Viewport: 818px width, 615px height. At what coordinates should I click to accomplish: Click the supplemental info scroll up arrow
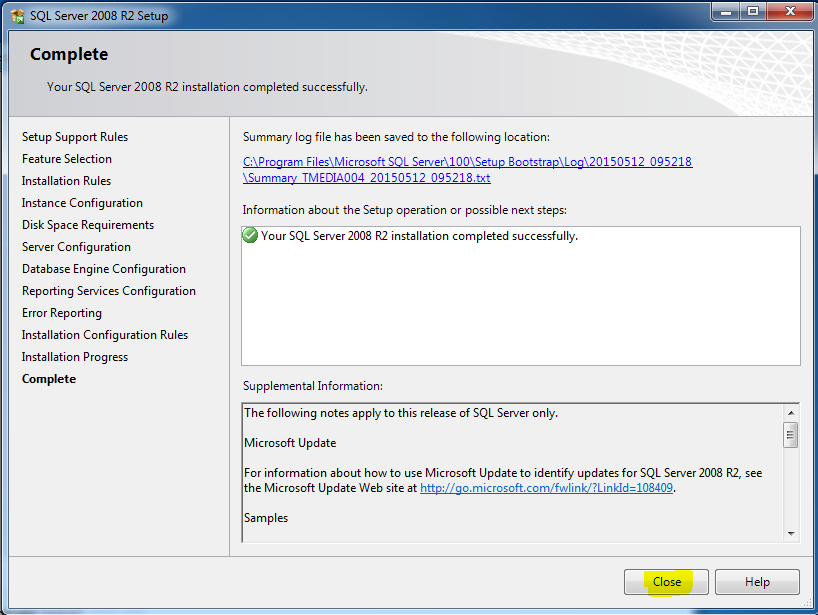click(x=791, y=413)
